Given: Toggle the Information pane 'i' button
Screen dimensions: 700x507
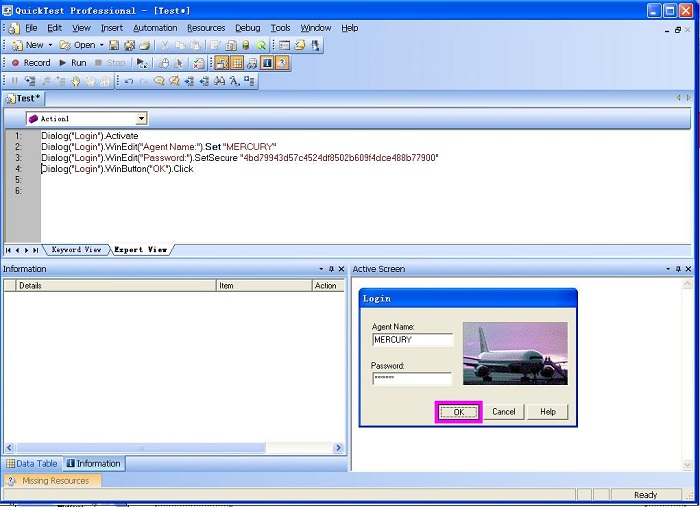Looking at the screenshot, I should 267,63.
